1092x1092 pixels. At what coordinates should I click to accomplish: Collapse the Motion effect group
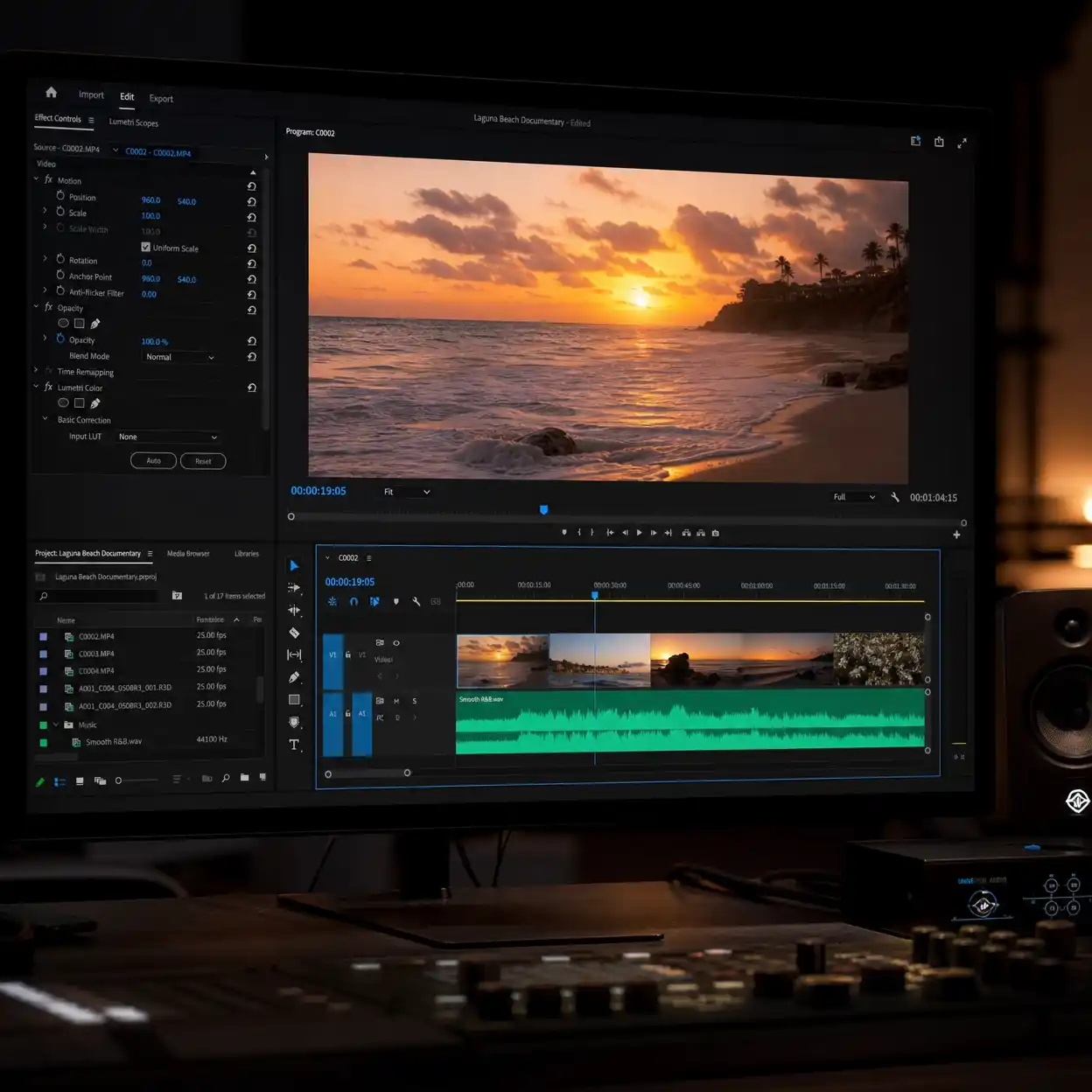tap(37, 179)
